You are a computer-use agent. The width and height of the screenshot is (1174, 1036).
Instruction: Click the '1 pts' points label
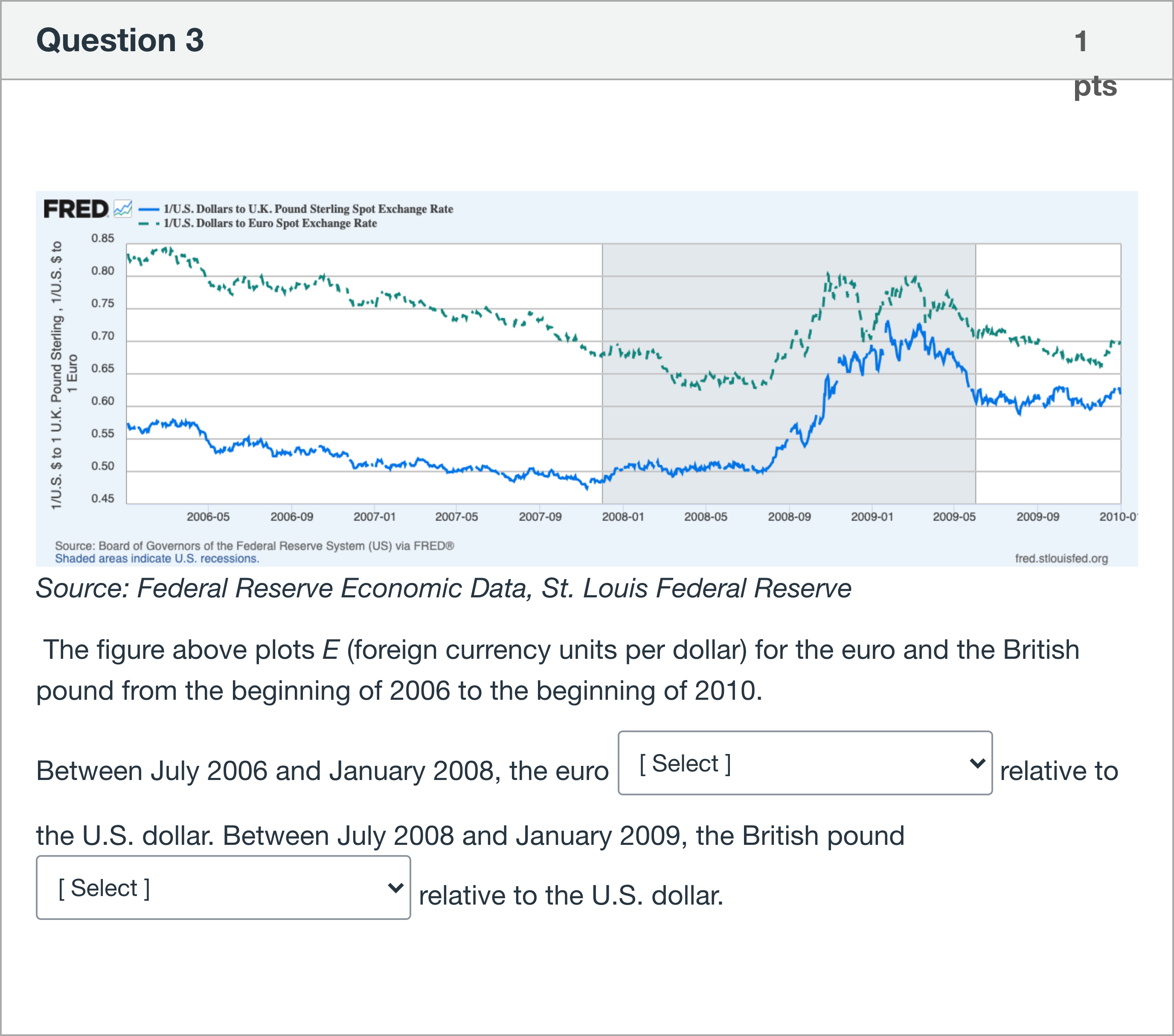pos(1094,63)
